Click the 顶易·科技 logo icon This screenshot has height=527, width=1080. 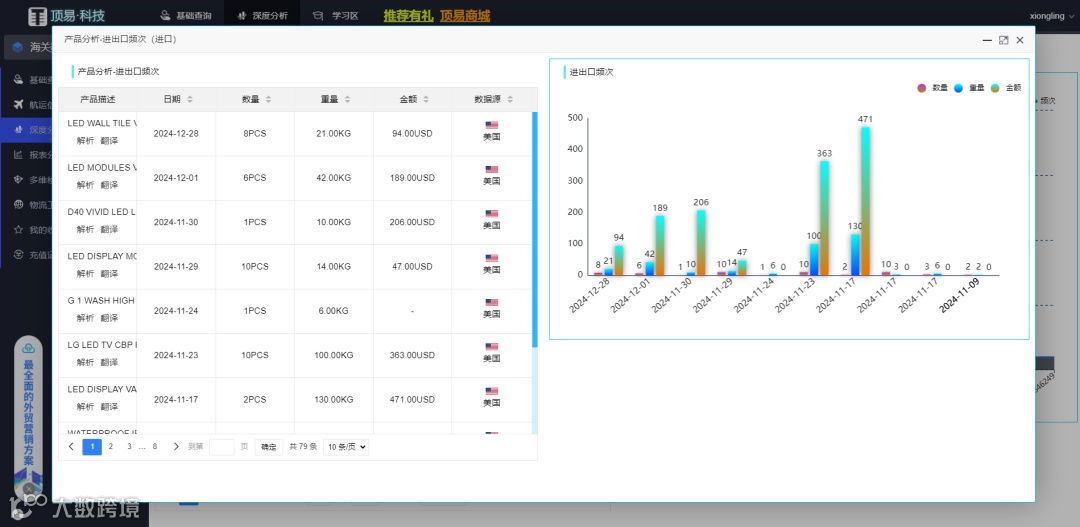click(37, 16)
